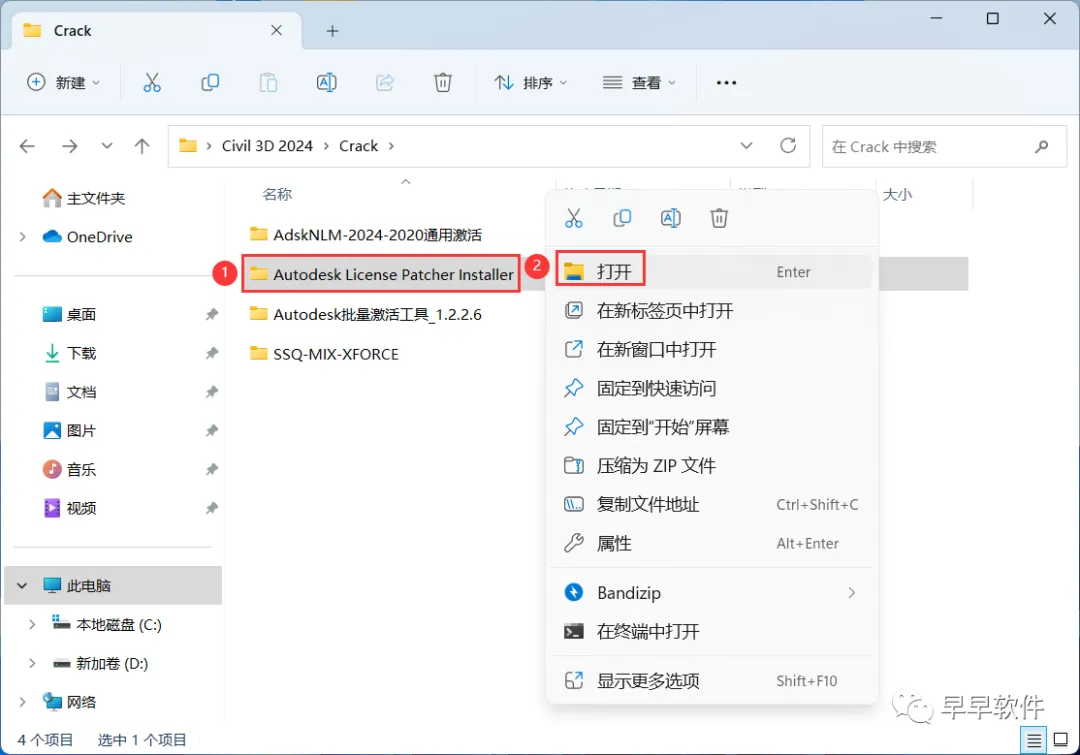Expand 网络 node in navigation pane
This screenshot has height=755, width=1080.
(23, 702)
